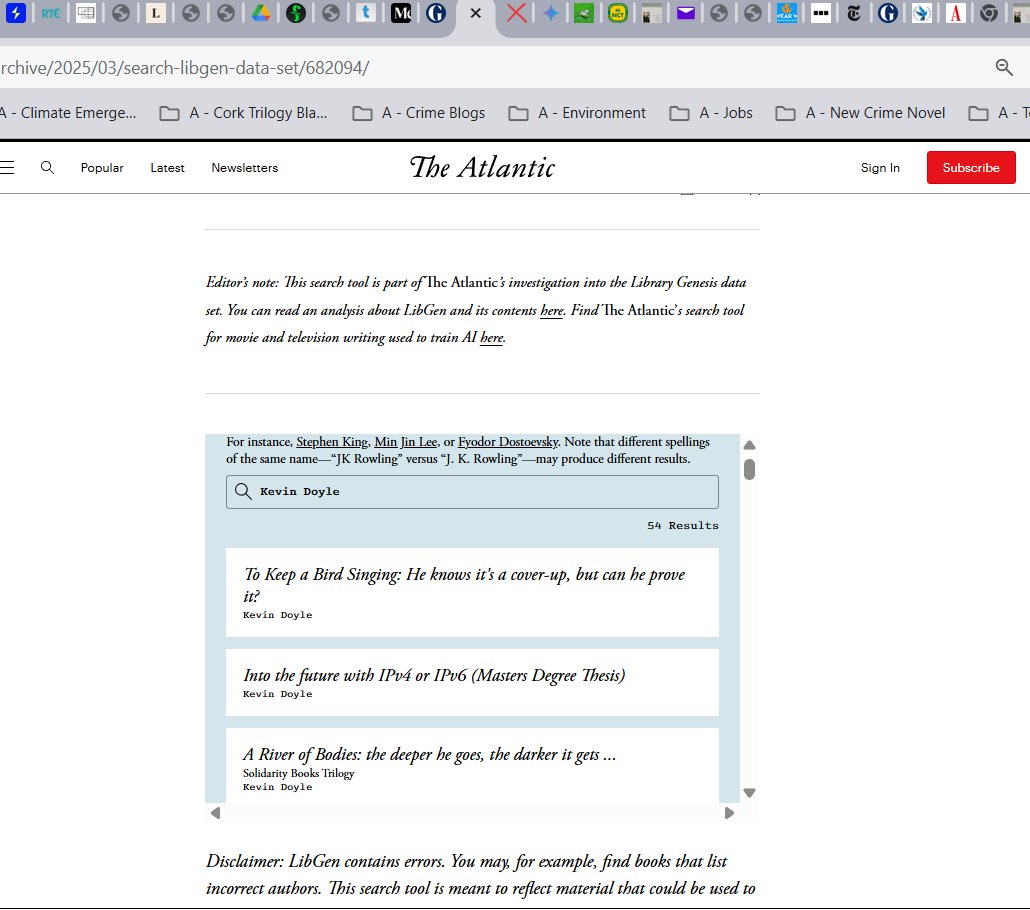Open the movie and television 'here' link
The image size is (1030, 910).
coord(491,338)
